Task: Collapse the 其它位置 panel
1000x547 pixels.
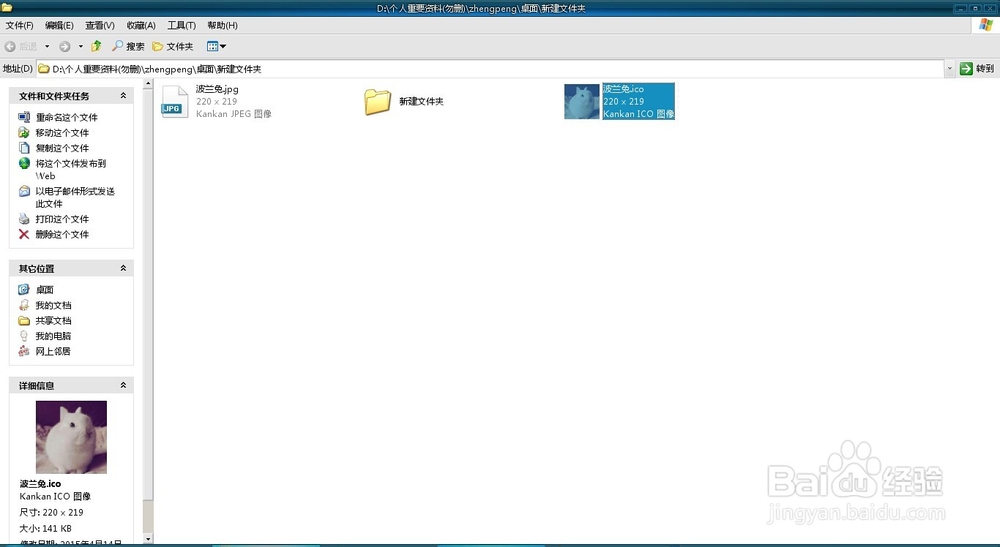Action: tap(123, 268)
